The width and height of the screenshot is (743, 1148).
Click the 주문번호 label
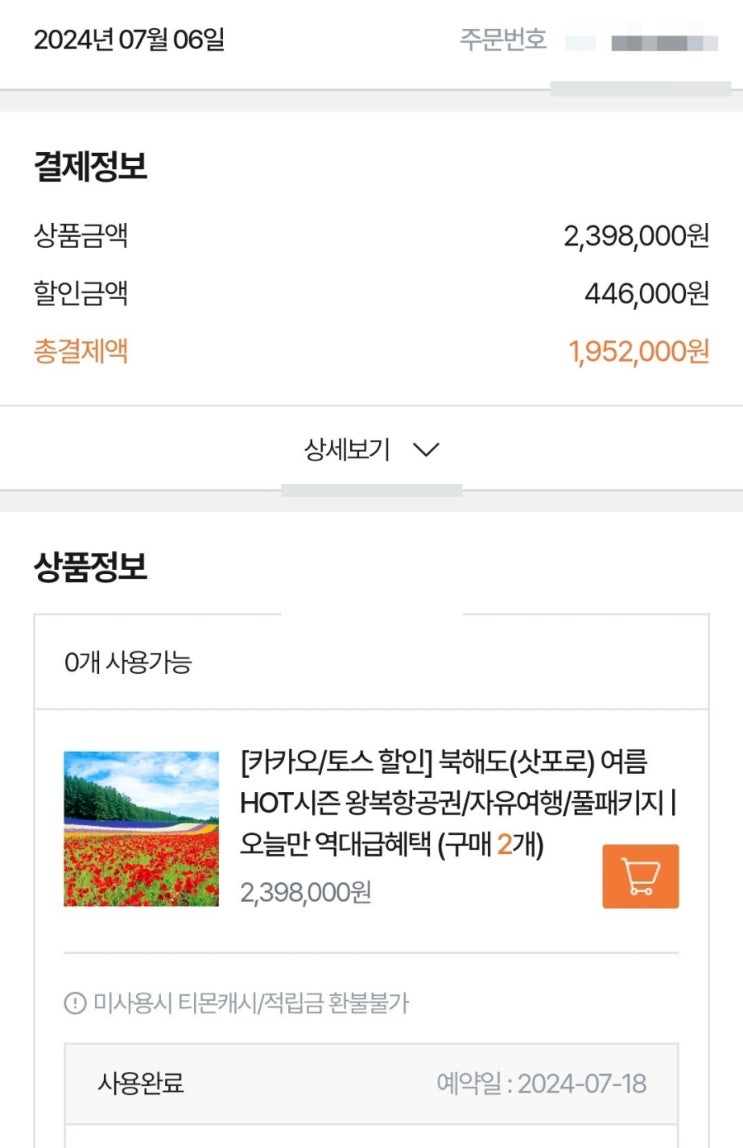point(503,40)
